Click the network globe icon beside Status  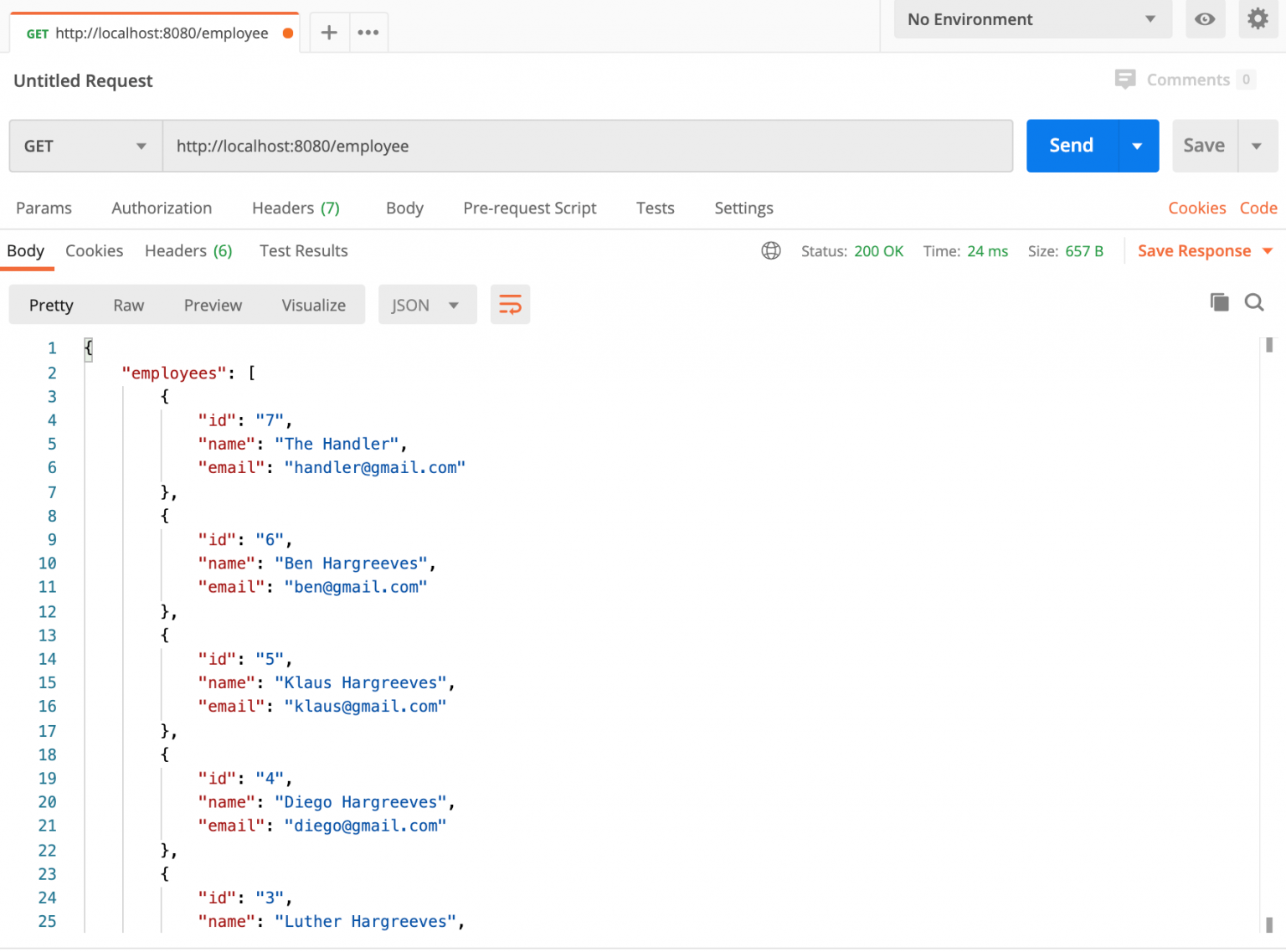coord(771,250)
